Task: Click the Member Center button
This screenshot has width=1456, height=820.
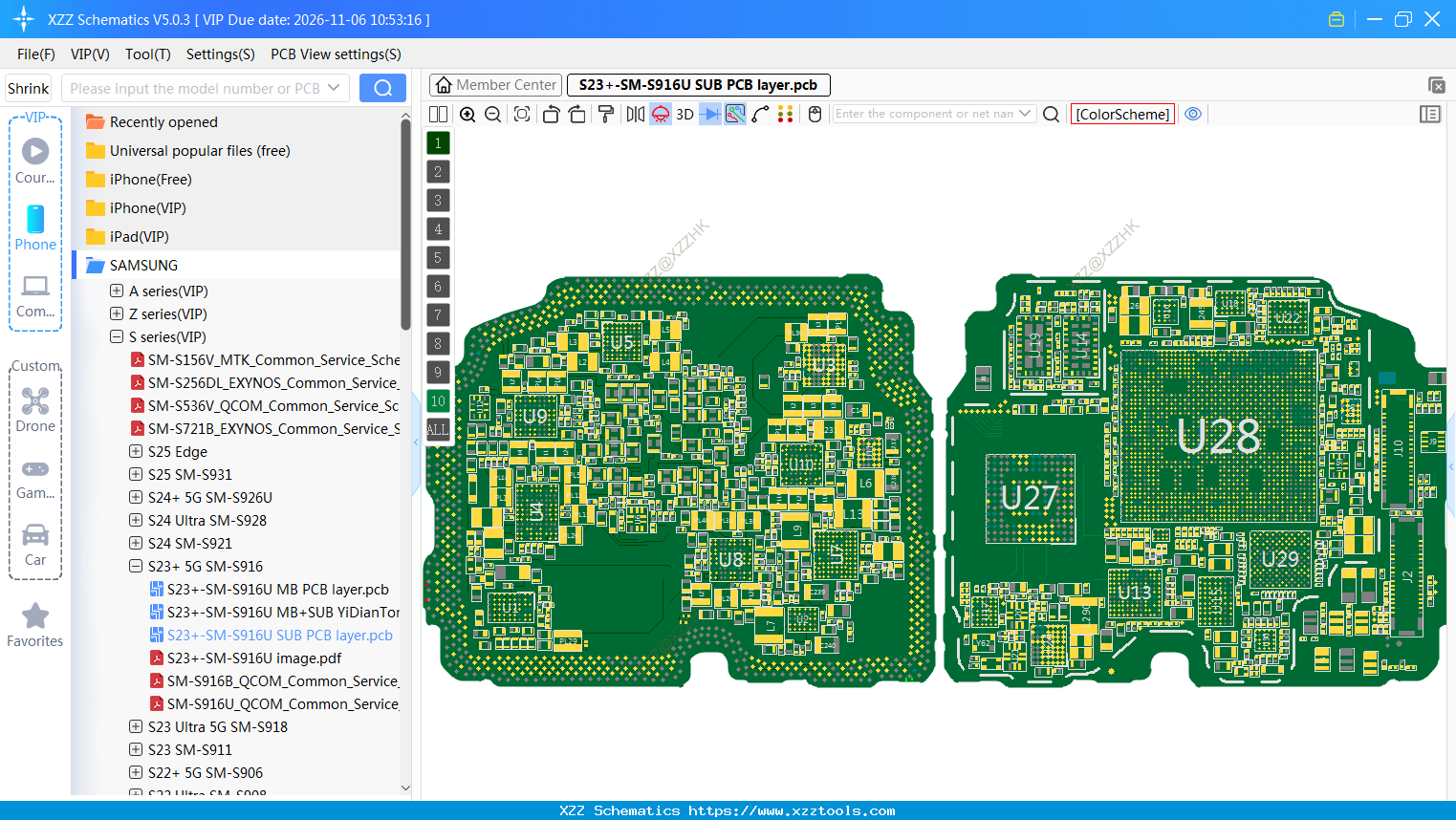Action: coord(495,84)
